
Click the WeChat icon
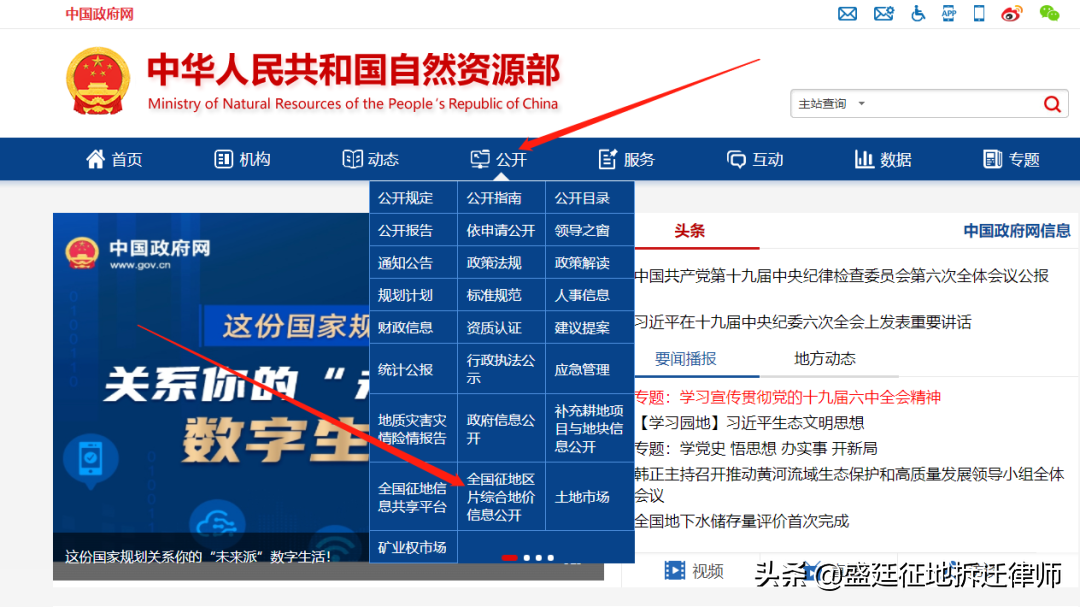tap(1048, 14)
